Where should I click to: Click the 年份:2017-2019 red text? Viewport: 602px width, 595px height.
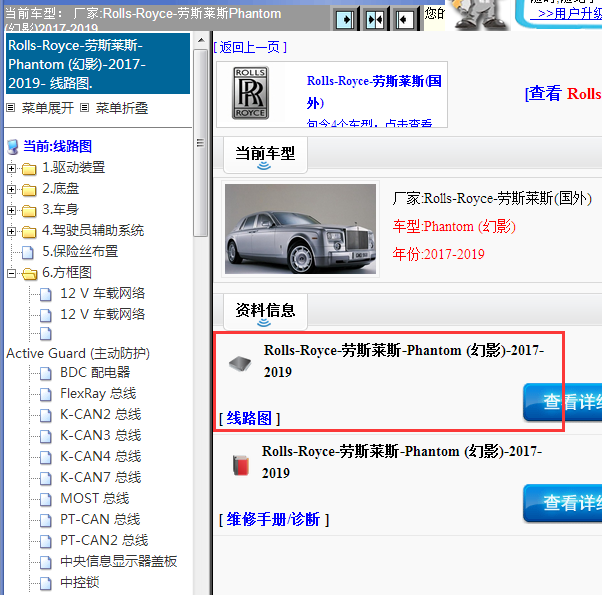(438, 254)
